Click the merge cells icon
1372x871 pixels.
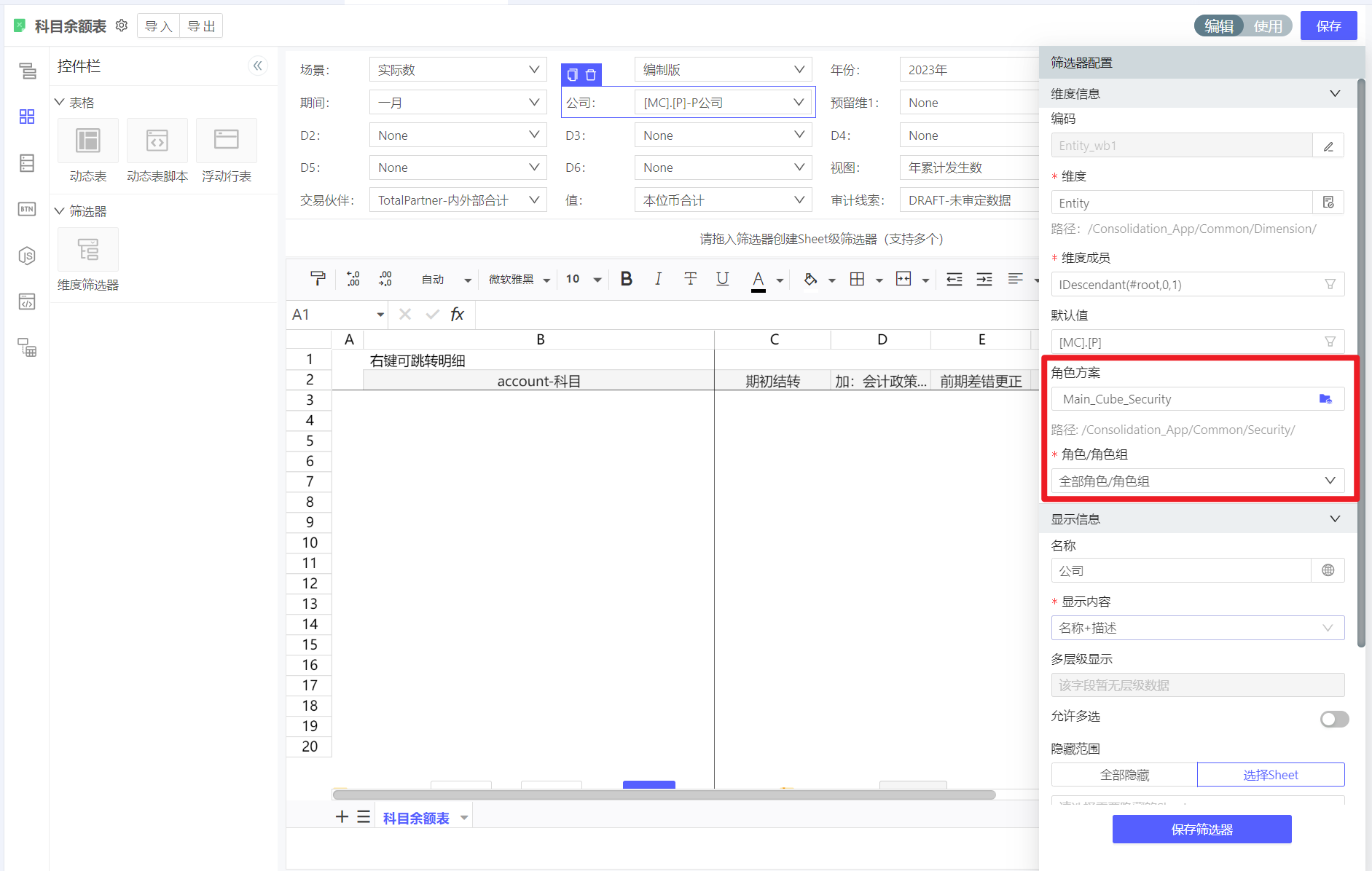click(x=903, y=279)
